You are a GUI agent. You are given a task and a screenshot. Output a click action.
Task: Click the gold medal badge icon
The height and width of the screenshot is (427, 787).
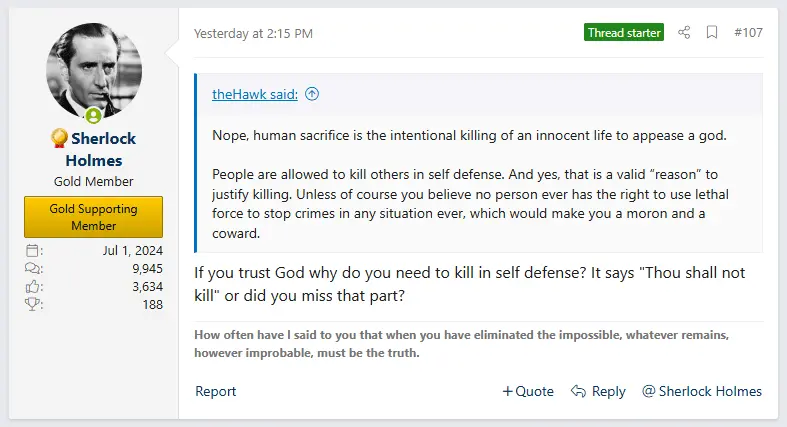tap(60, 138)
